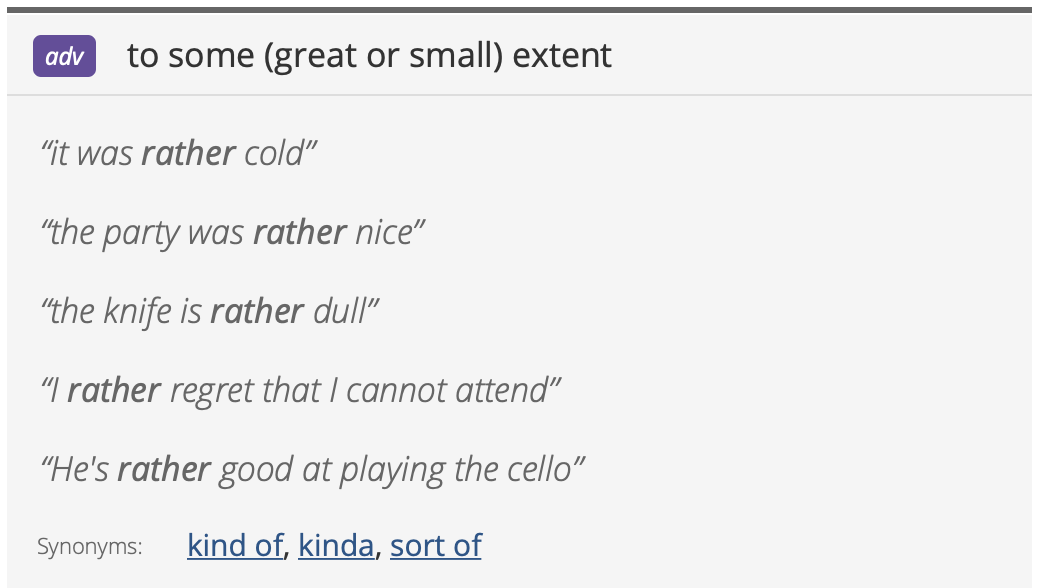Click the word 'nice' in the party example
Viewport: 1038px width, 588px height.
tap(385, 232)
